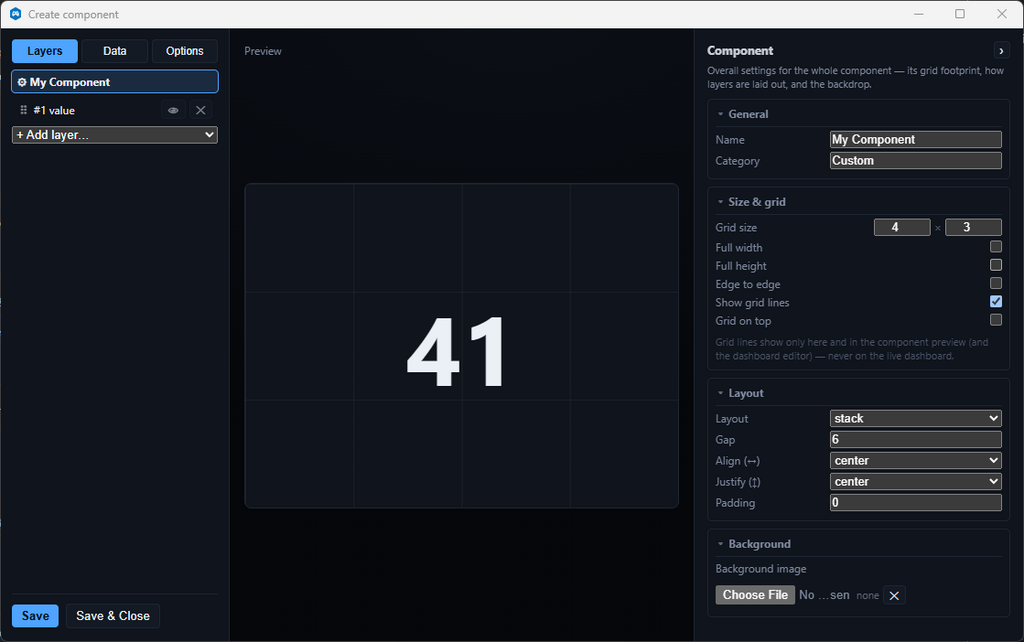Uncheck Show grid lines
Screen dimensions: 1024x642
pos(995,302)
